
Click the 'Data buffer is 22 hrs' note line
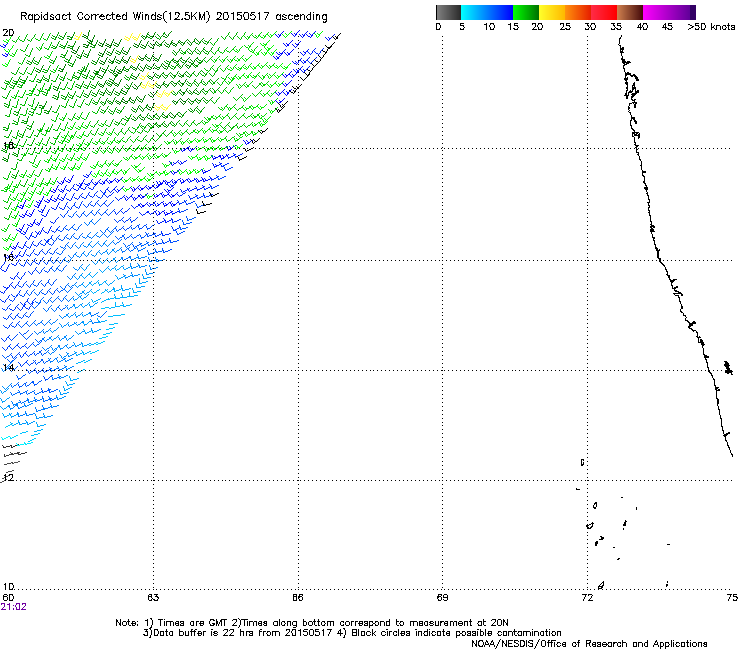(352, 633)
